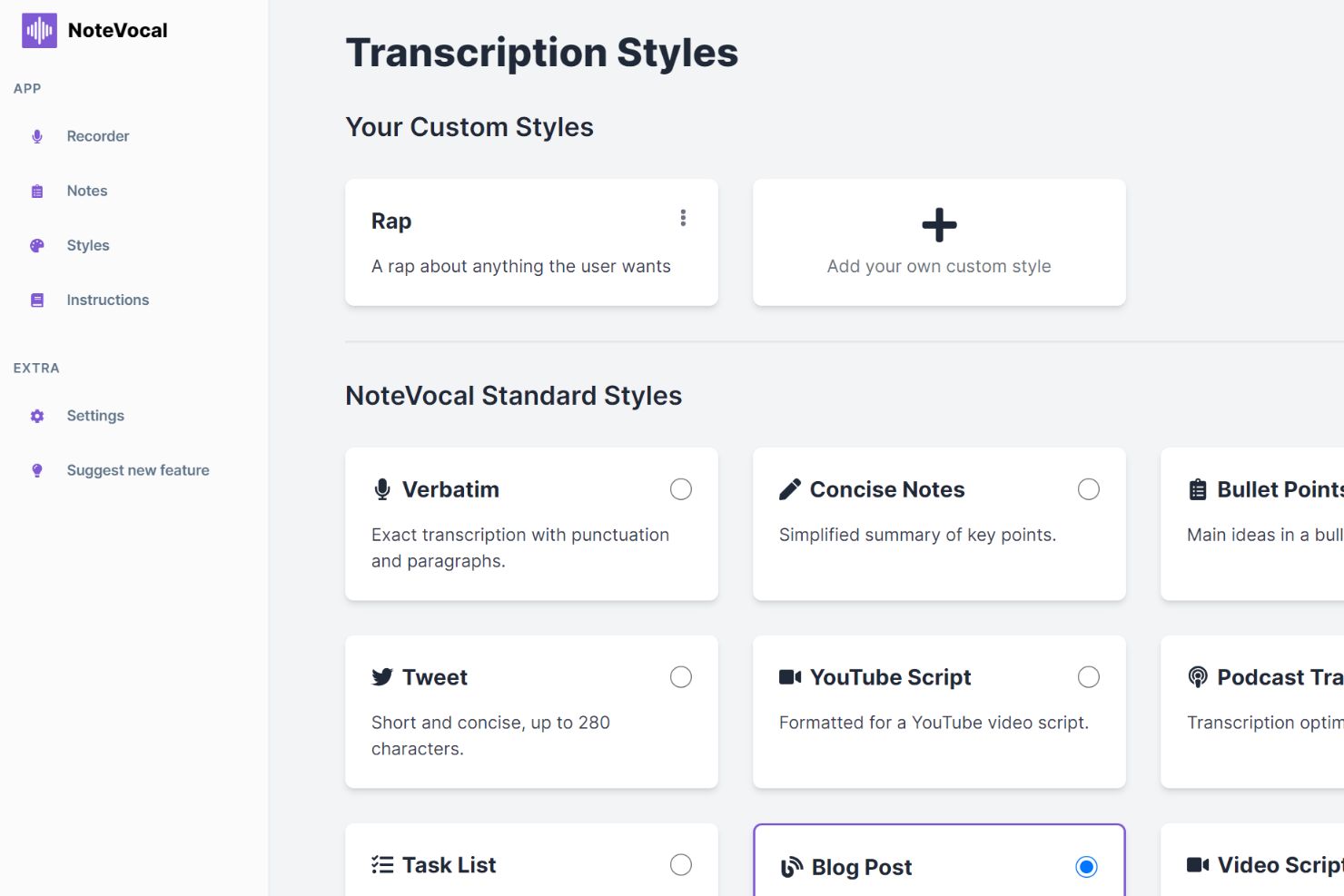
Task: Select the YouTube Script radio button
Action: pos(1088,677)
